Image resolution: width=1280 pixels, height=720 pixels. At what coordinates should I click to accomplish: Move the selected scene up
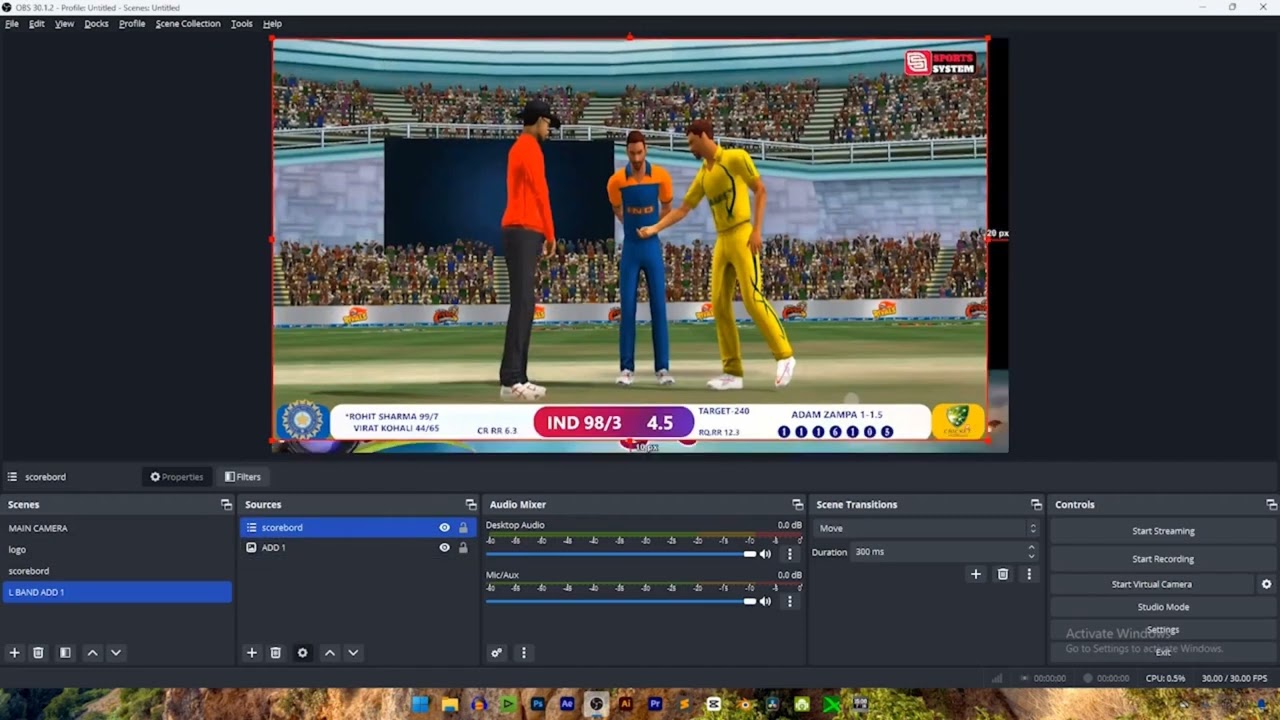tap(92, 653)
